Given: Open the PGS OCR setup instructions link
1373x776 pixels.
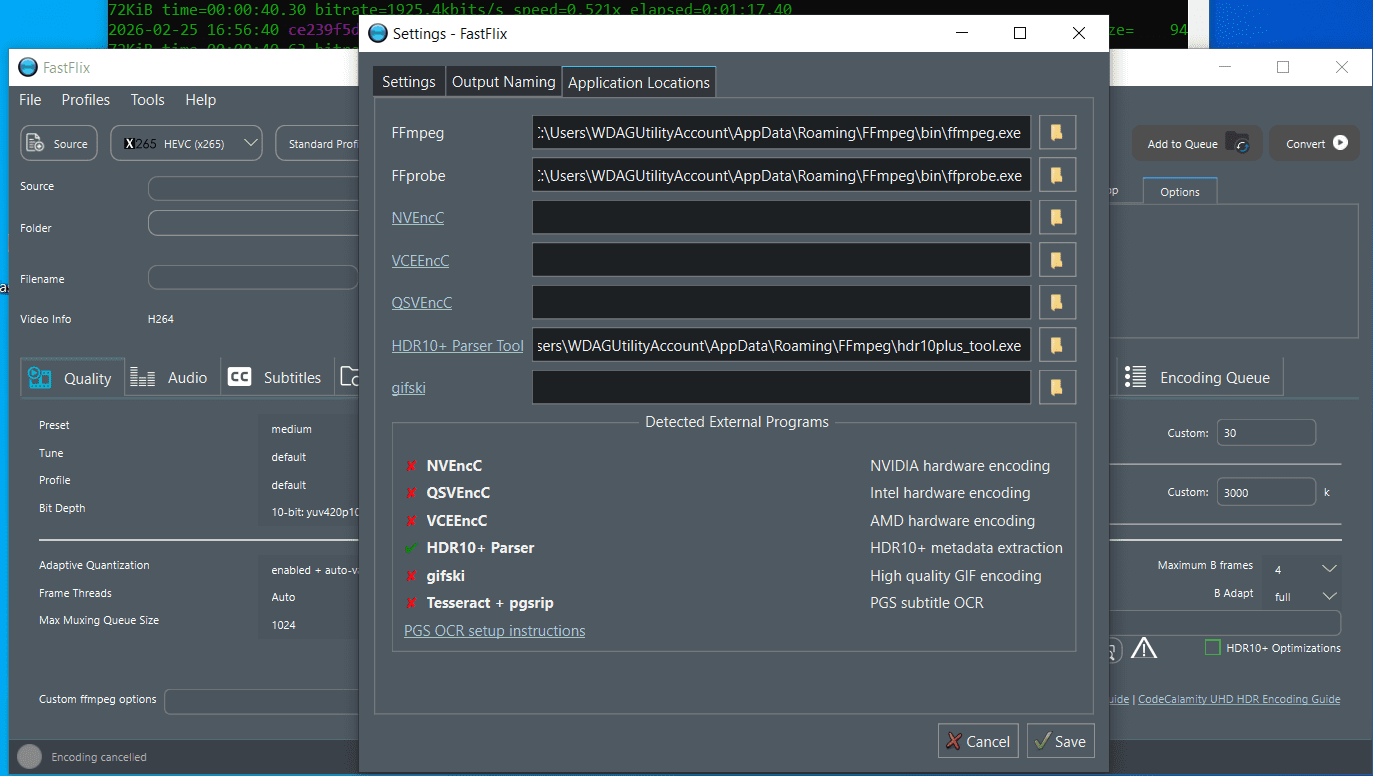Looking at the screenshot, I should 495,631.
